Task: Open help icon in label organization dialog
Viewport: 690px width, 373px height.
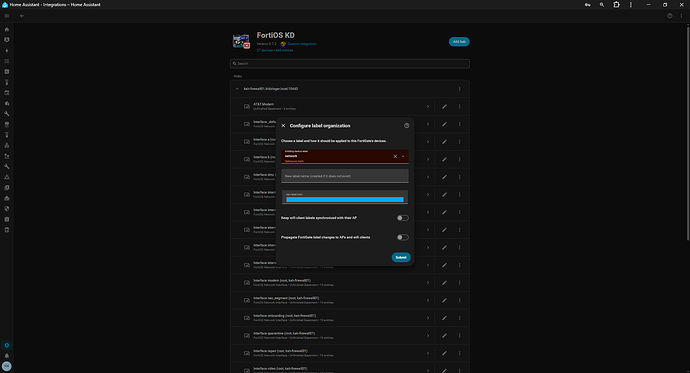Action: pos(407,126)
